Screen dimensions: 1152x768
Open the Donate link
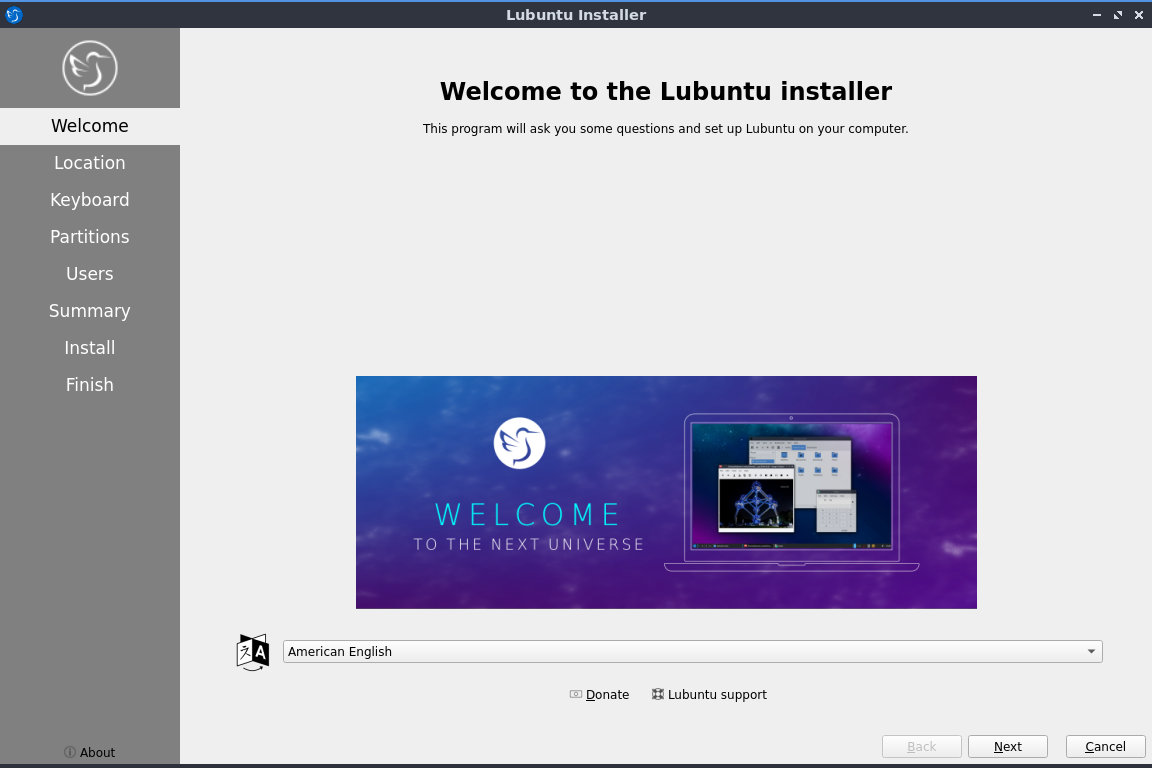(x=600, y=695)
